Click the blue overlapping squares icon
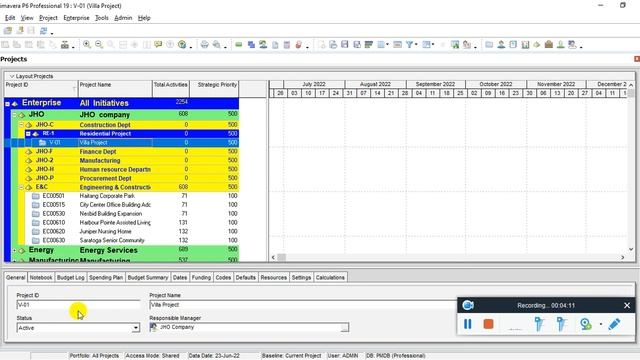The image size is (640, 360). click(x=251, y=44)
